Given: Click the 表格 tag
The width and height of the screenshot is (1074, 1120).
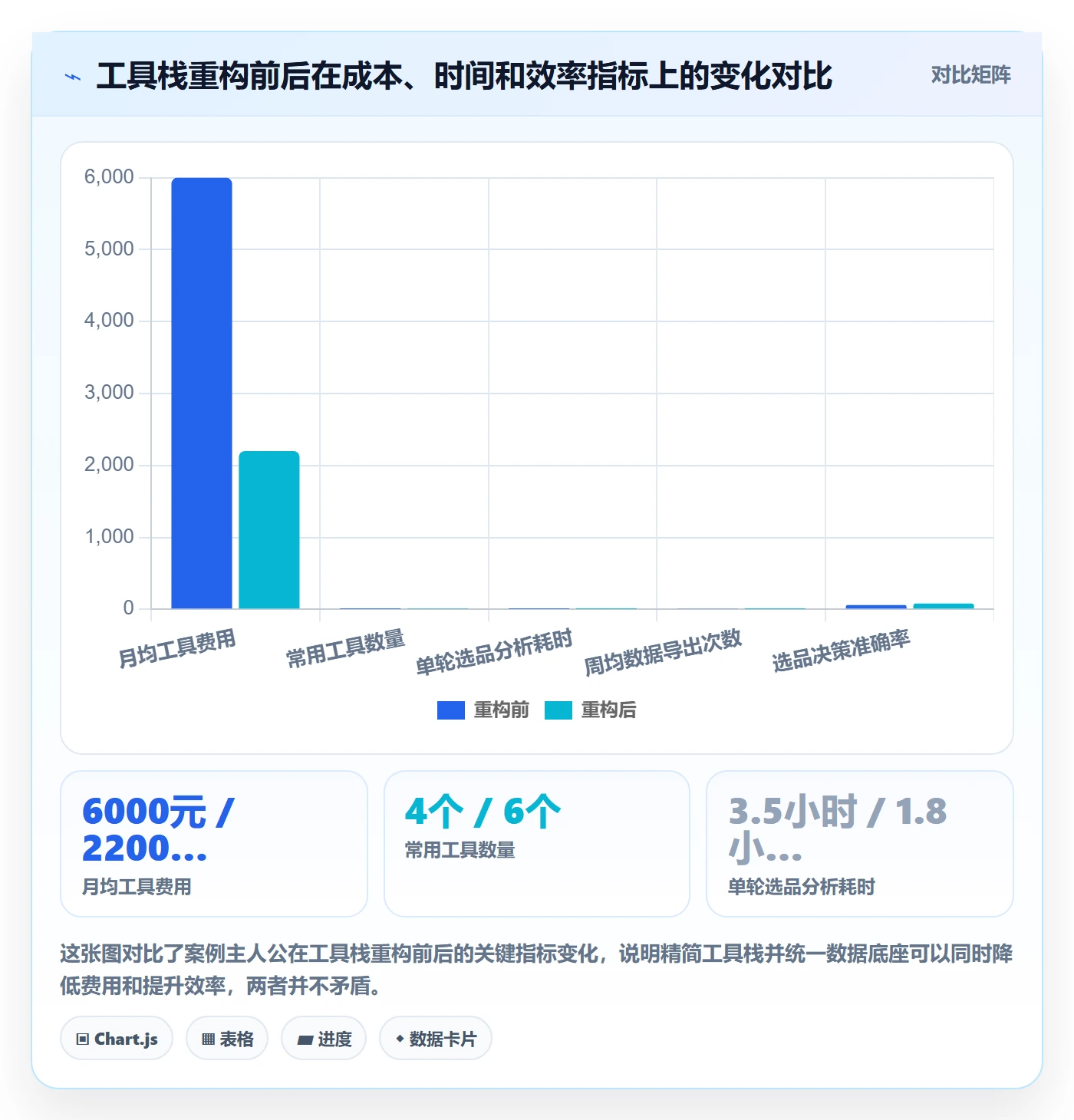Looking at the screenshot, I should click(227, 1039).
